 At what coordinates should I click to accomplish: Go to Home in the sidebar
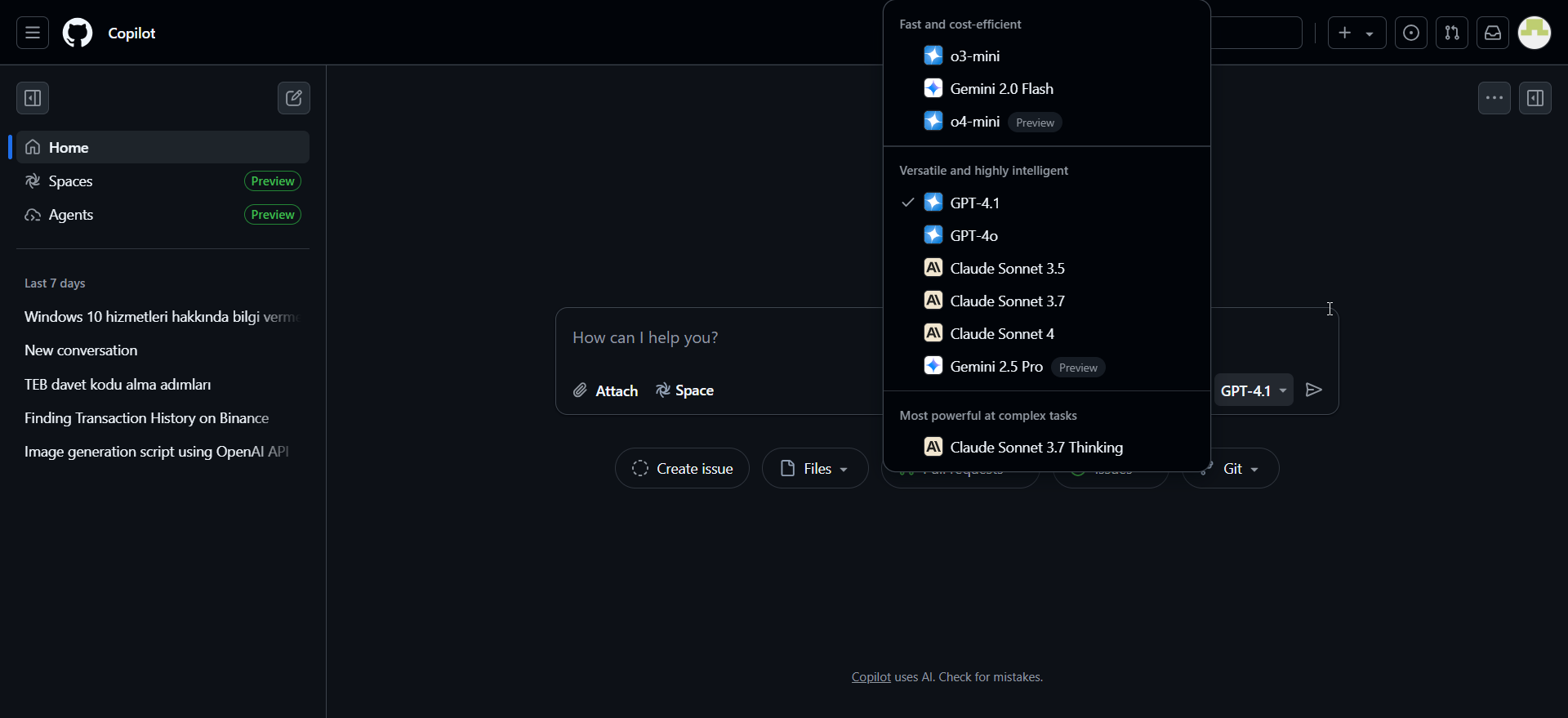[x=163, y=147]
